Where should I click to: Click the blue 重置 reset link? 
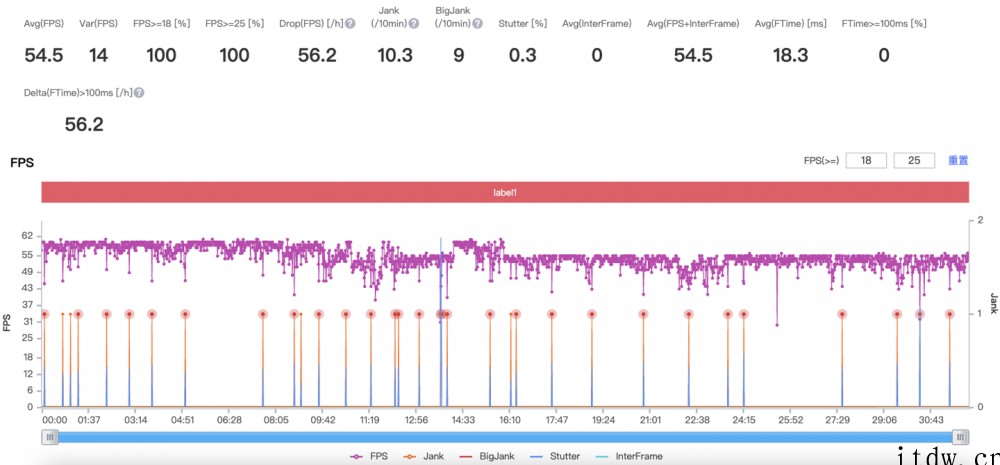click(x=958, y=161)
